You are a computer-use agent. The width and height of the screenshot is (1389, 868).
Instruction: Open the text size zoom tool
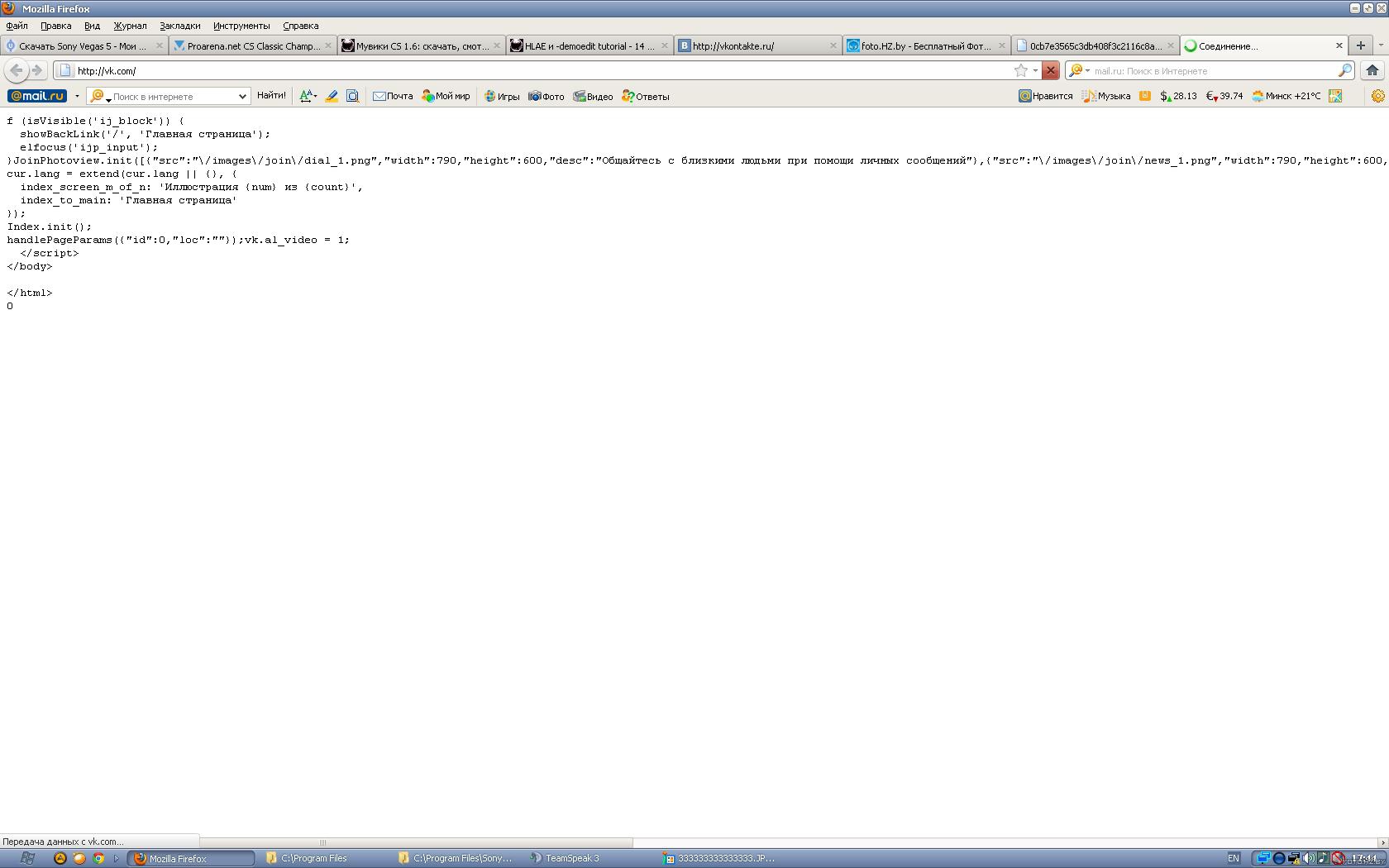(x=308, y=96)
